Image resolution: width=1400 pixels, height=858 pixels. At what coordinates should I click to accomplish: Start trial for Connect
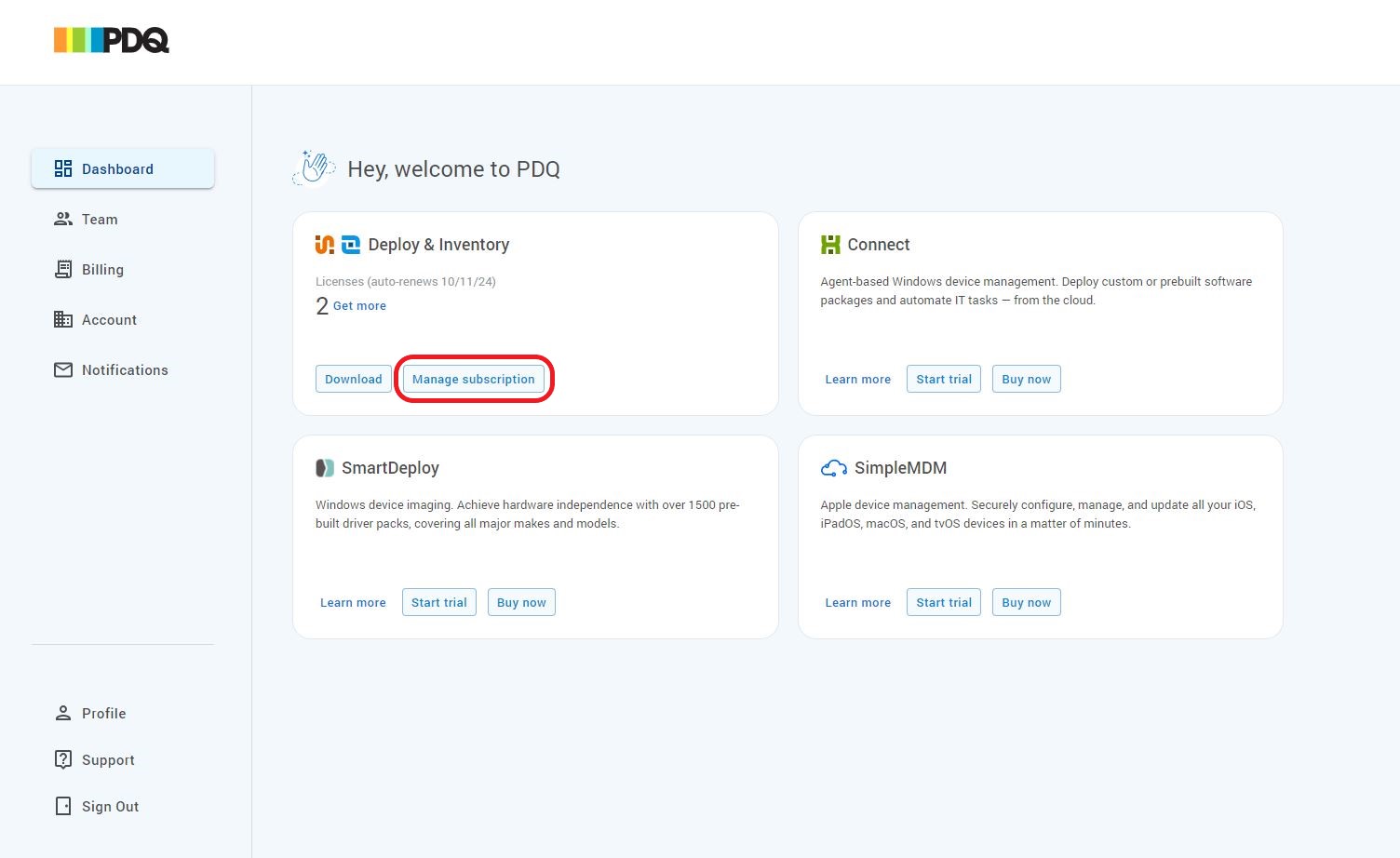(x=944, y=379)
